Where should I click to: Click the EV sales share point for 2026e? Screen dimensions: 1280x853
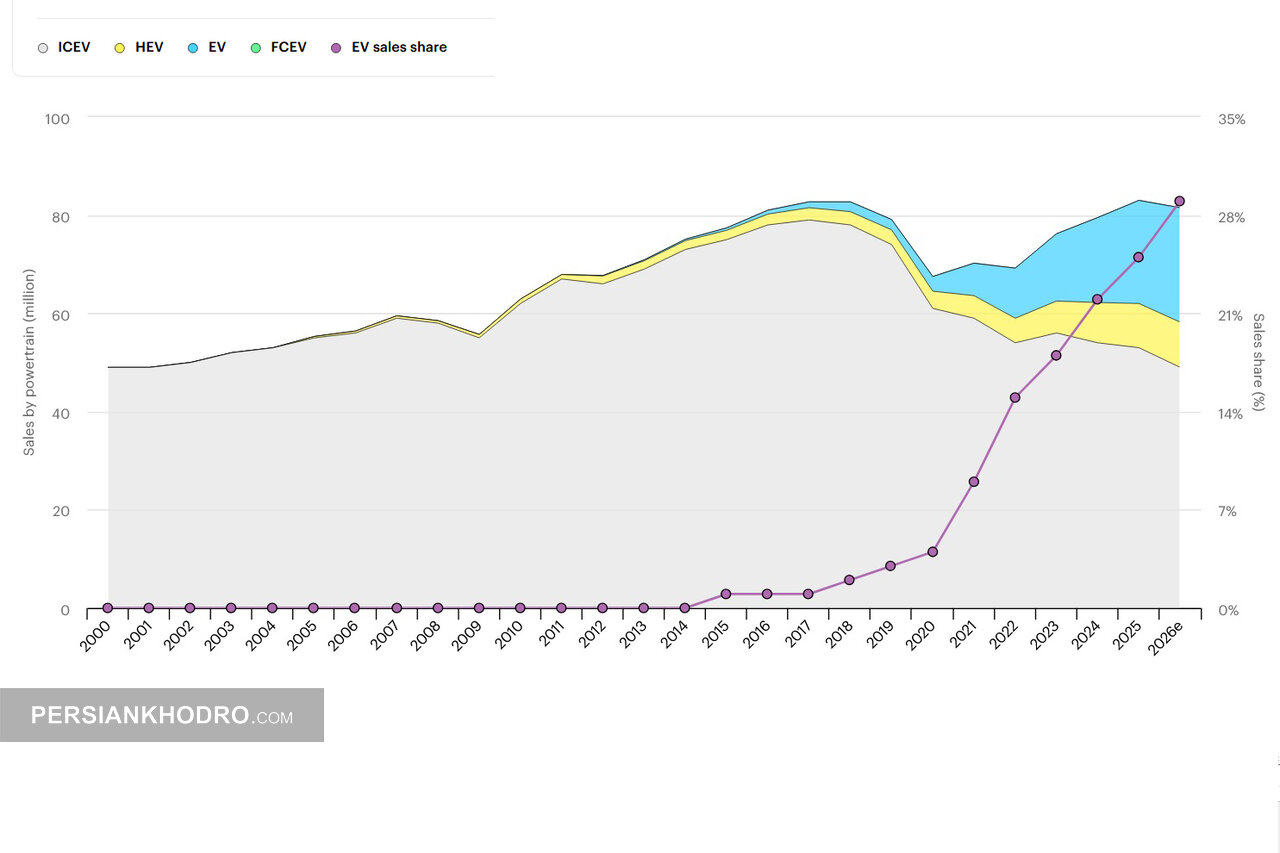coord(1179,201)
